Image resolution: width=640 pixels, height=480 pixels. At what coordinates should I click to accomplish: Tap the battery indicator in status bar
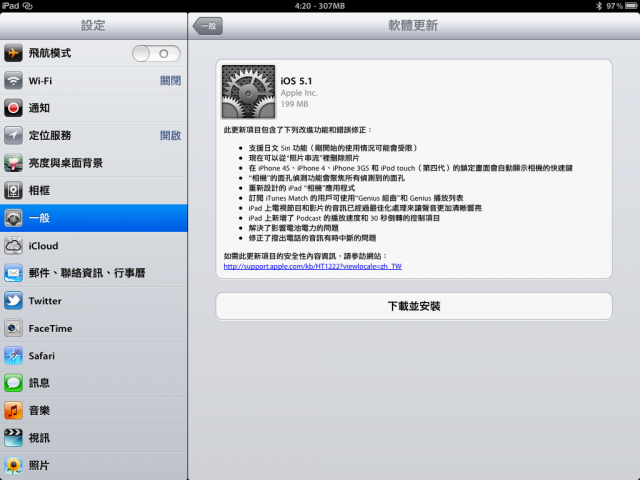pyautogui.click(x=631, y=6)
